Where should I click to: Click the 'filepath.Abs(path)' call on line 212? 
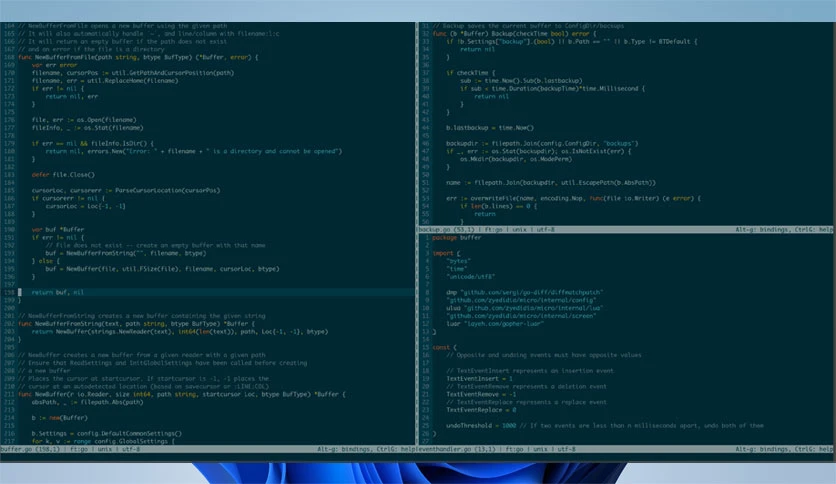pyautogui.click(x=112, y=402)
